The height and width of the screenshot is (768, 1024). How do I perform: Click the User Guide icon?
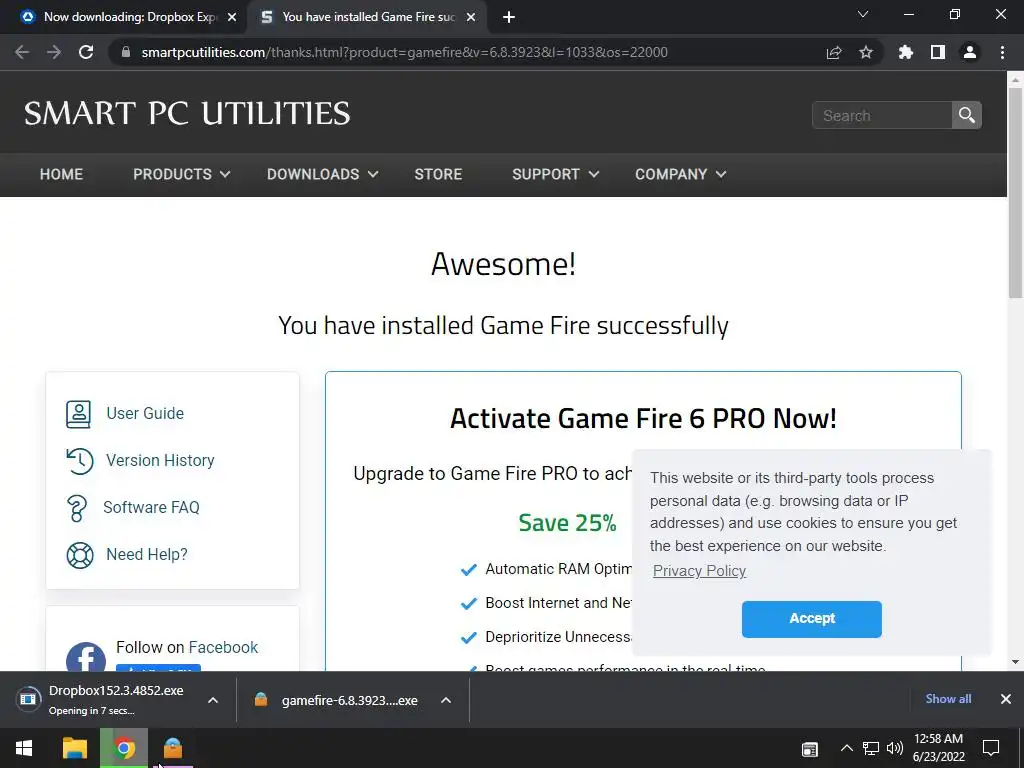click(78, 414)
